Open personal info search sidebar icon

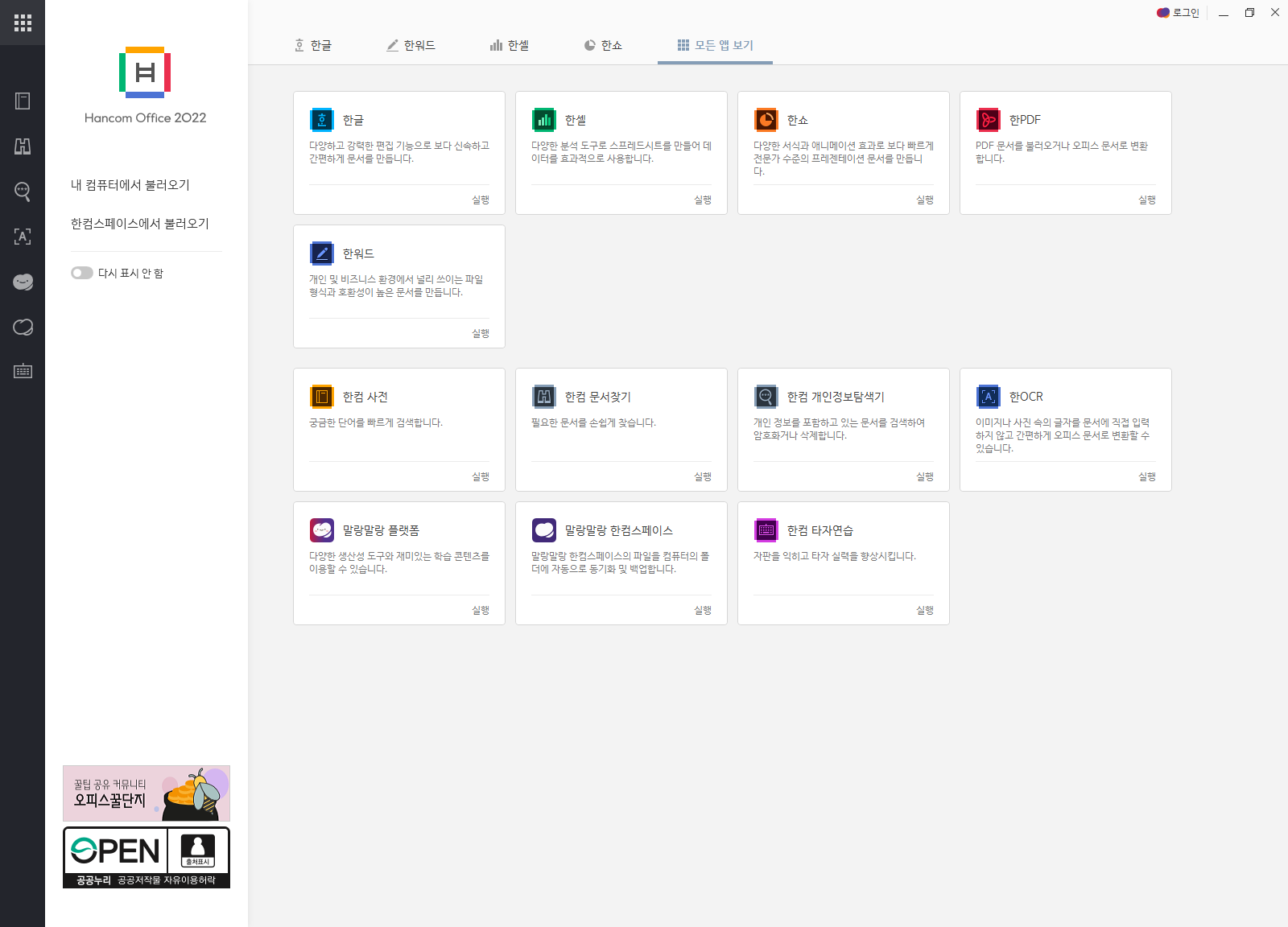pos(23,192)
